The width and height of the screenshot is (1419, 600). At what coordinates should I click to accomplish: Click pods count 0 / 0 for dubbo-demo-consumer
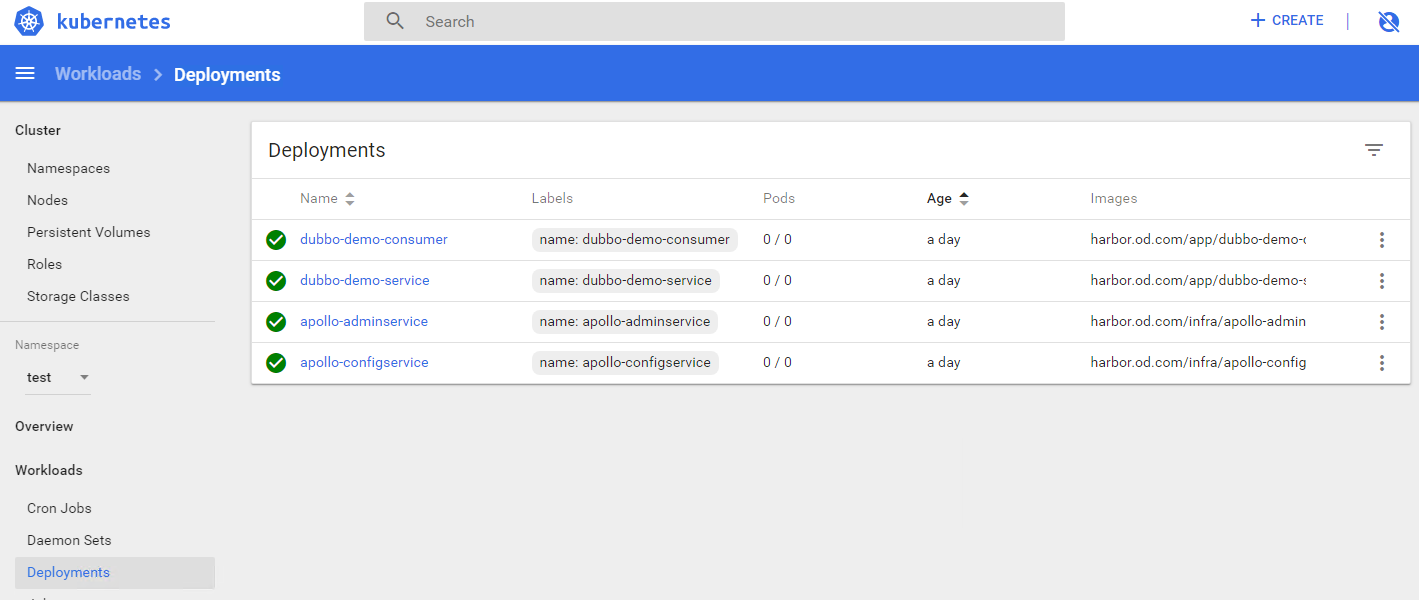point(777,240)
